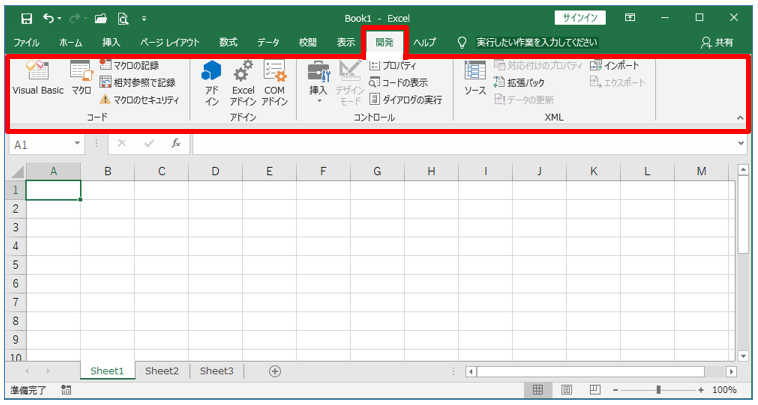The width and height of the screenshot is (758, 405).
Task: Click the vertical scrollbar down arrow
Action: [743, 356]
